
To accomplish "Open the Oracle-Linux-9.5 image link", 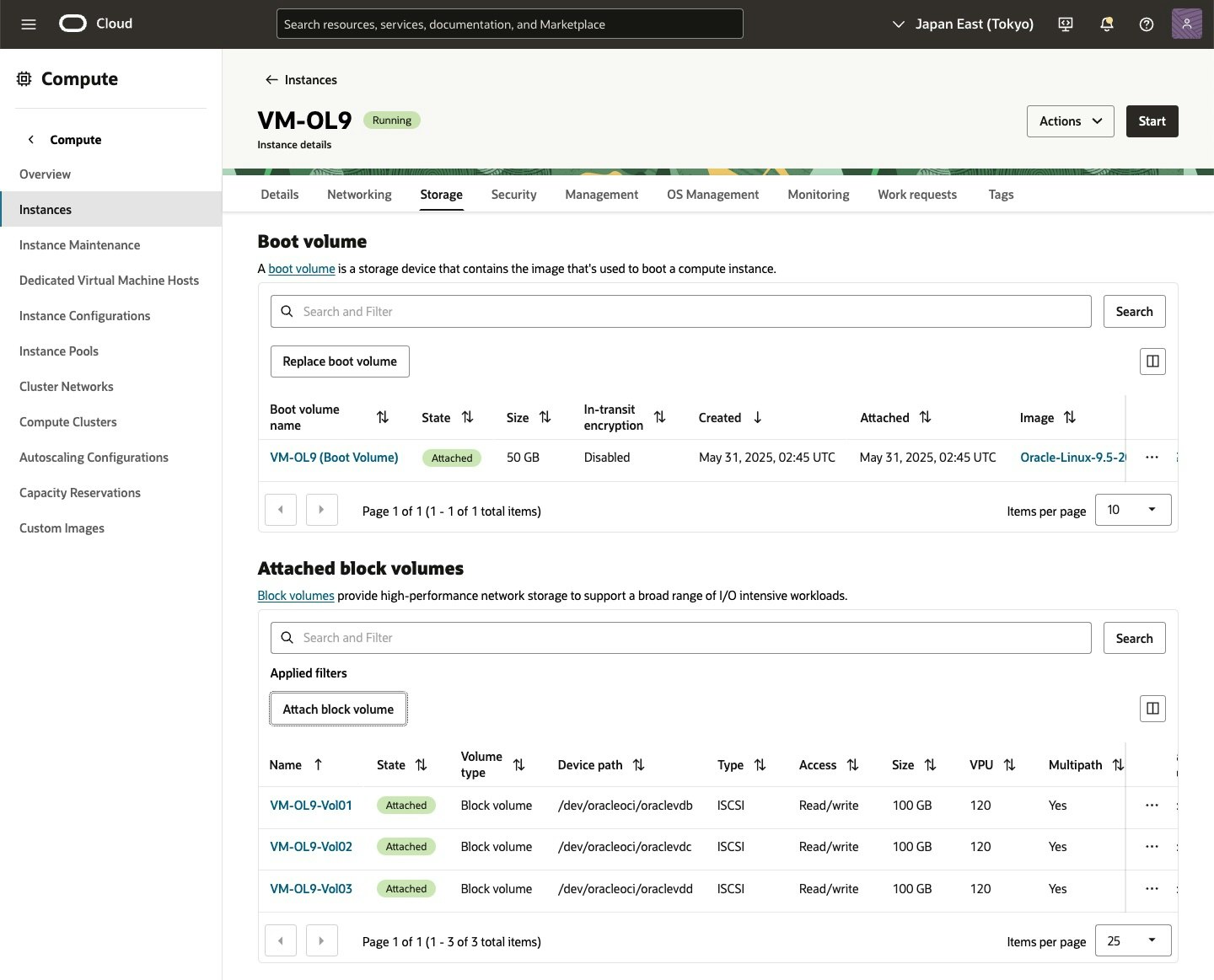I will click(x=1072, y=458).
